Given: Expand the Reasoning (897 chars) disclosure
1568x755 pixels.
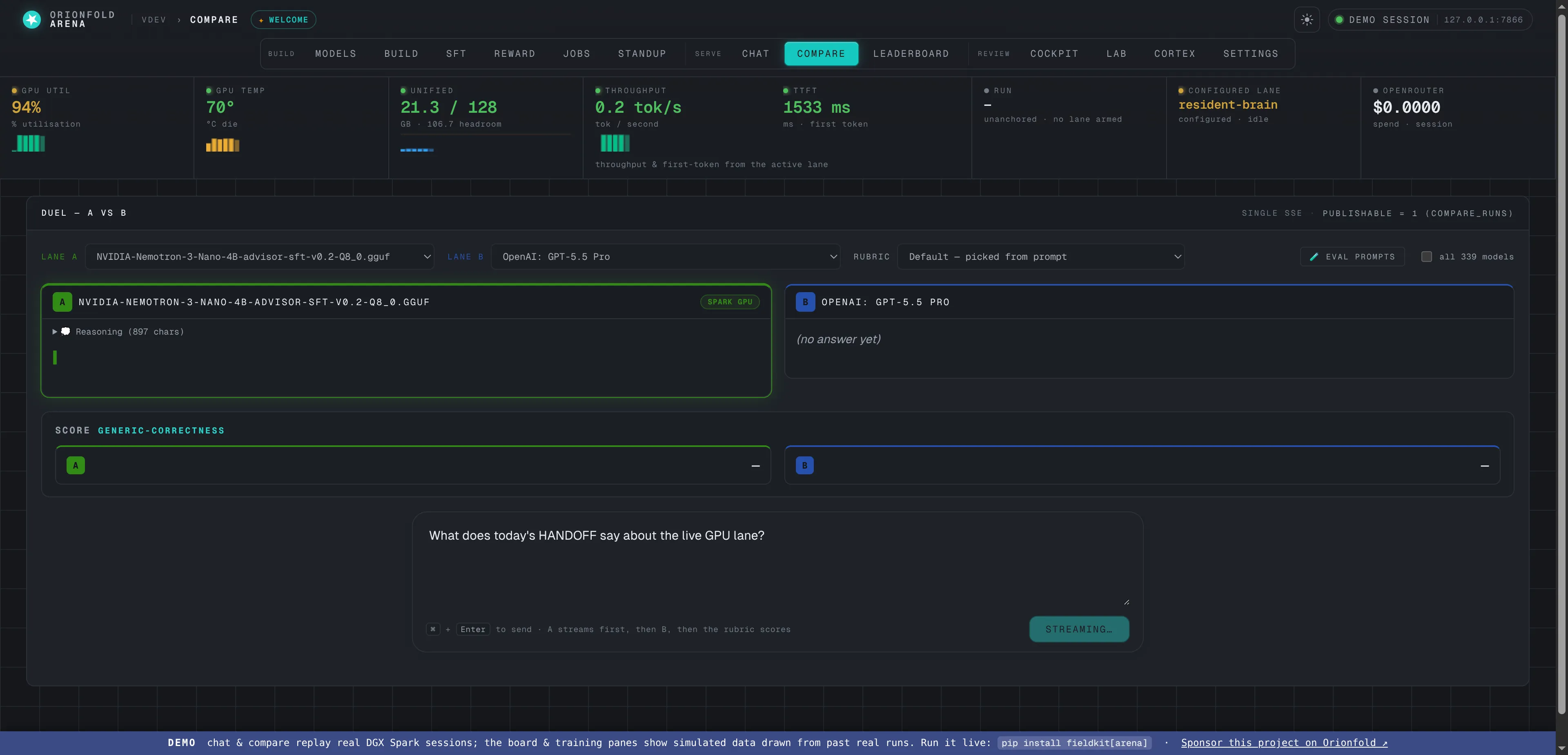Looking at the screenshot, I should pos(119,332).
